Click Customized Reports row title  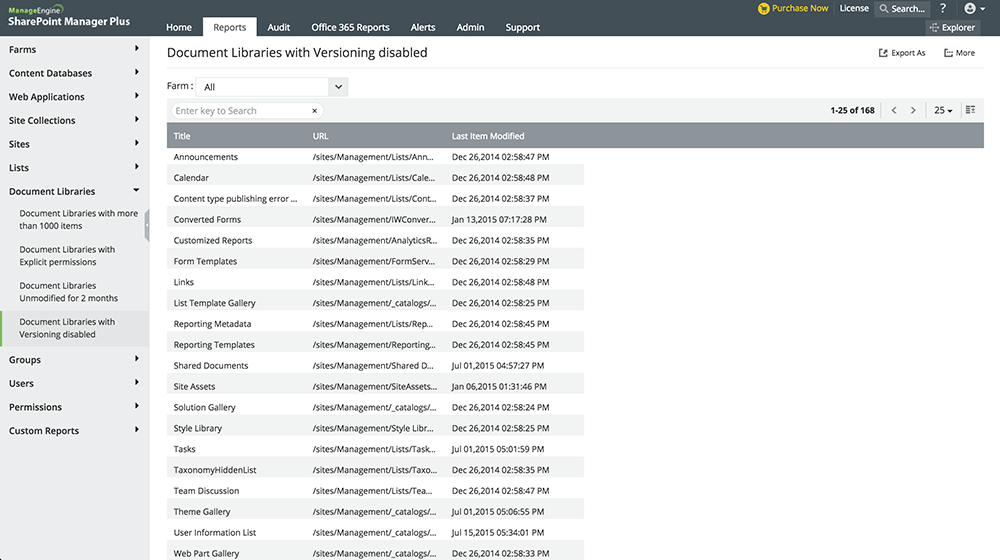pos(213,240)
